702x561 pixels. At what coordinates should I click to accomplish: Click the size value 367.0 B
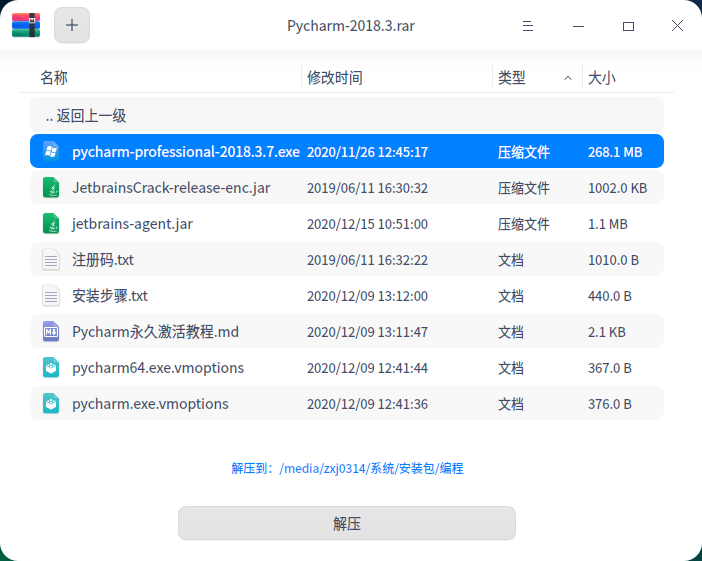pyautogui.click(x=610, y=368)
